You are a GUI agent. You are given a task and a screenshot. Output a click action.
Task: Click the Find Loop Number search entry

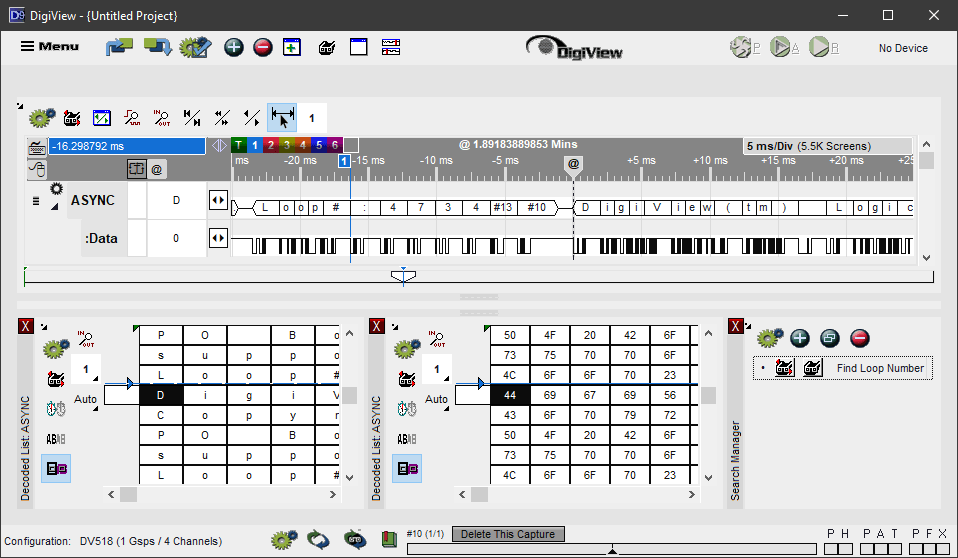[879, 368]
